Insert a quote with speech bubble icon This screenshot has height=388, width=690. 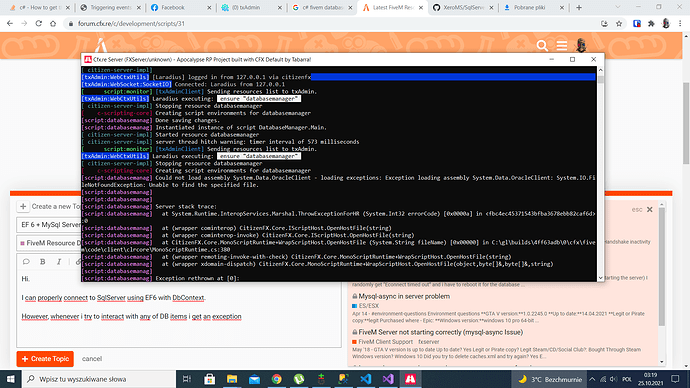coord(26,261)
